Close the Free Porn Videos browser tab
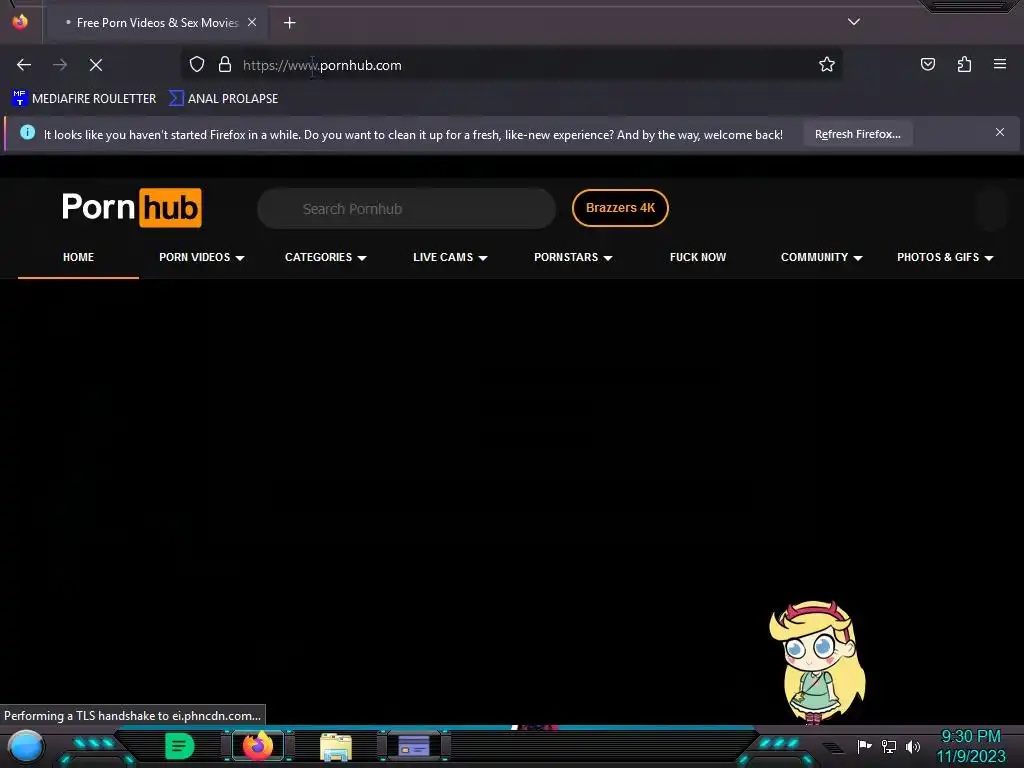This screenshot has height=768, width=1024. point(252,22)
